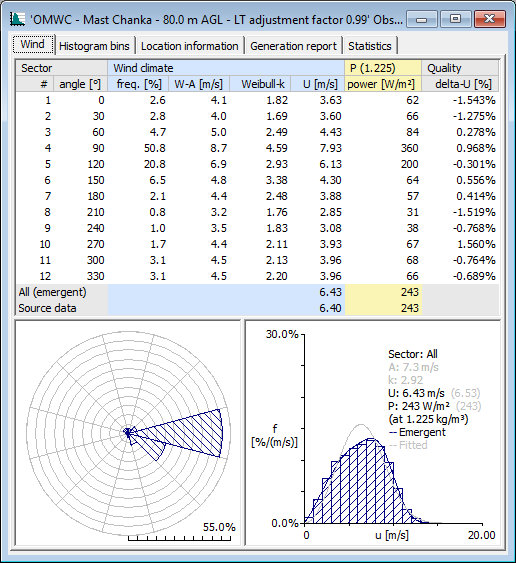Click the delta-U [%] column header

(460, 84)
